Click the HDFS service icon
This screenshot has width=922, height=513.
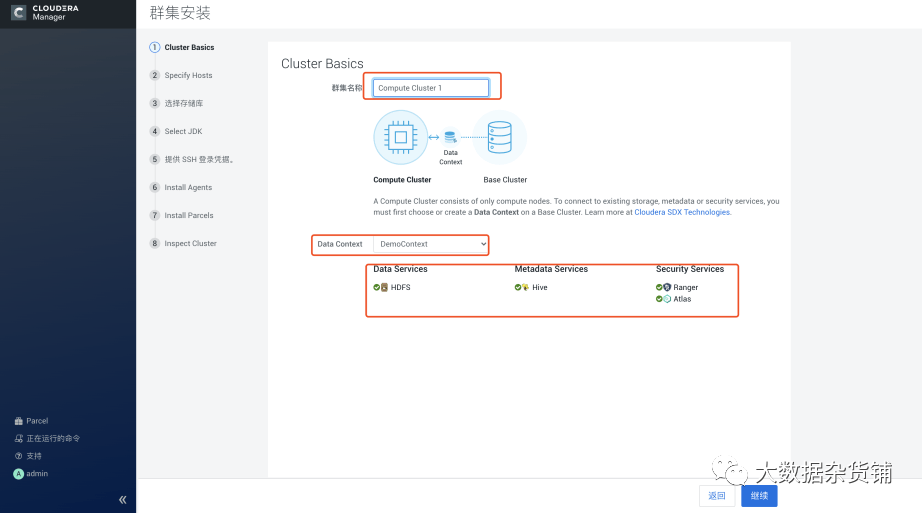(x=385, y=287)
